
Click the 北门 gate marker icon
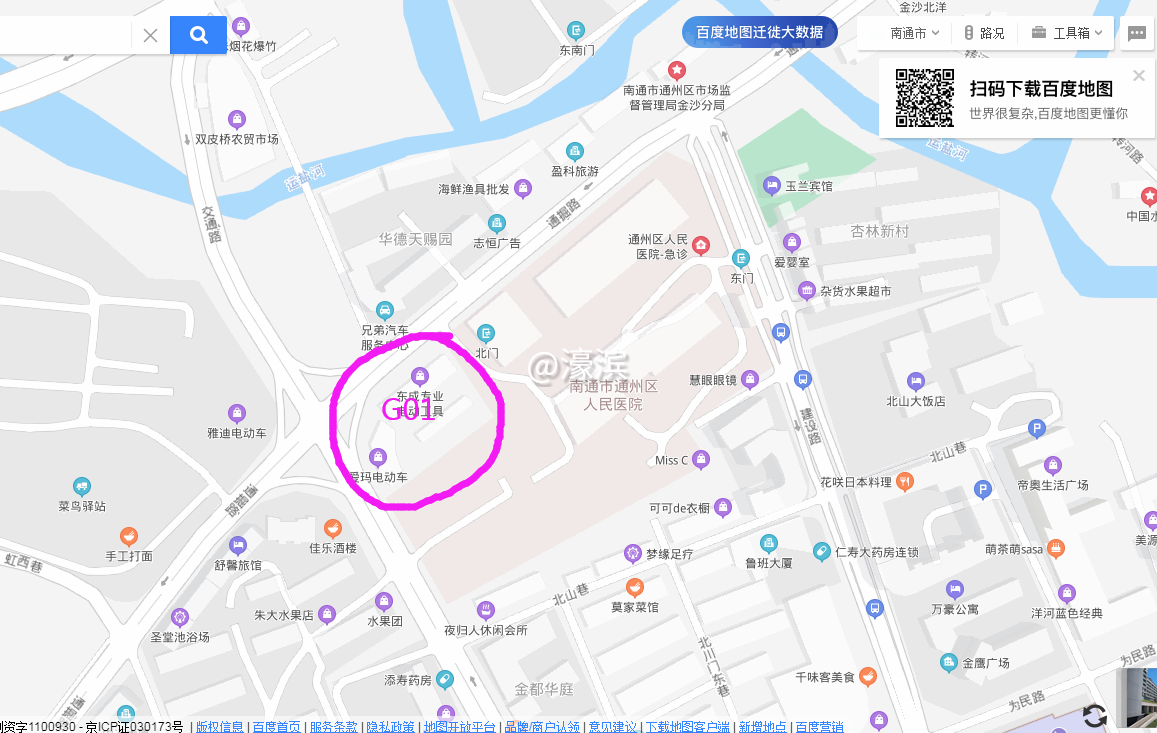pyautogui.click(x=486, y=333)
